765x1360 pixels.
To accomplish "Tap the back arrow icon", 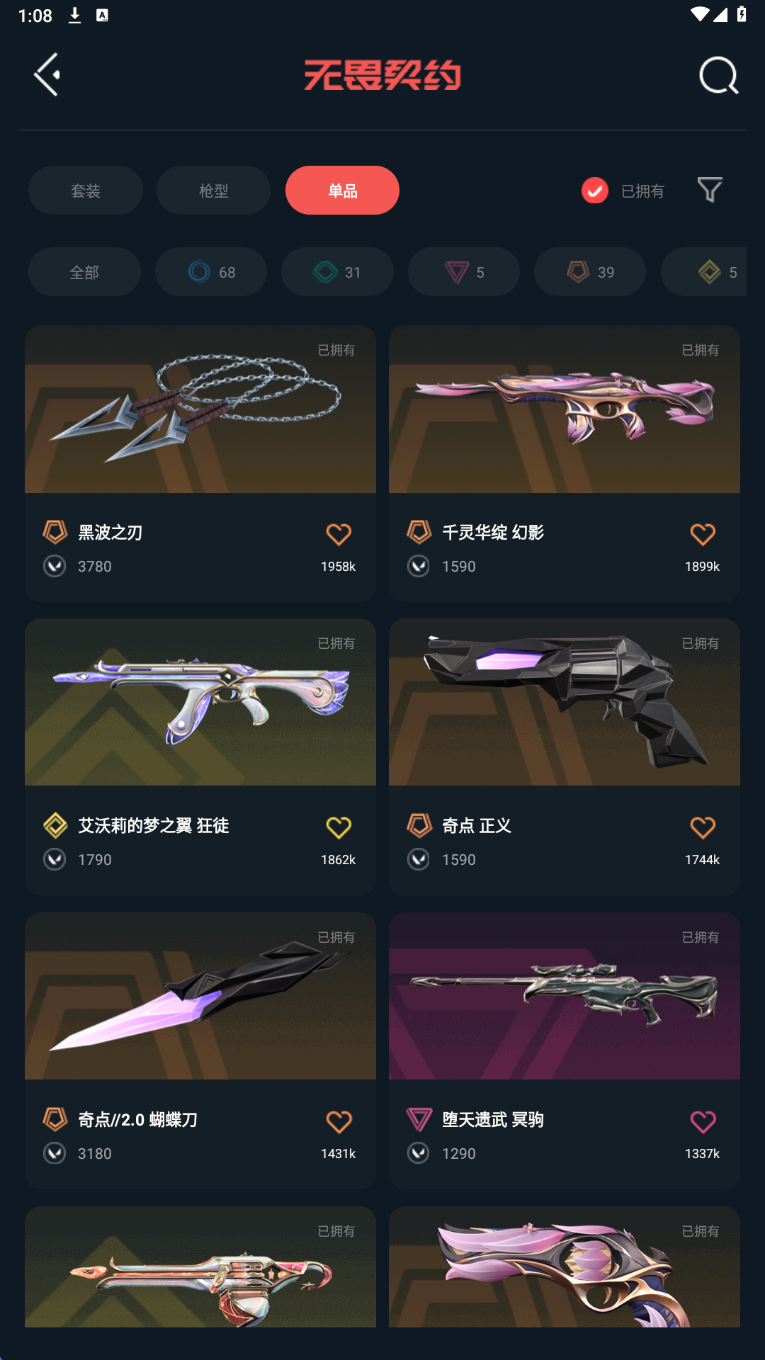I will coord(47,75).
